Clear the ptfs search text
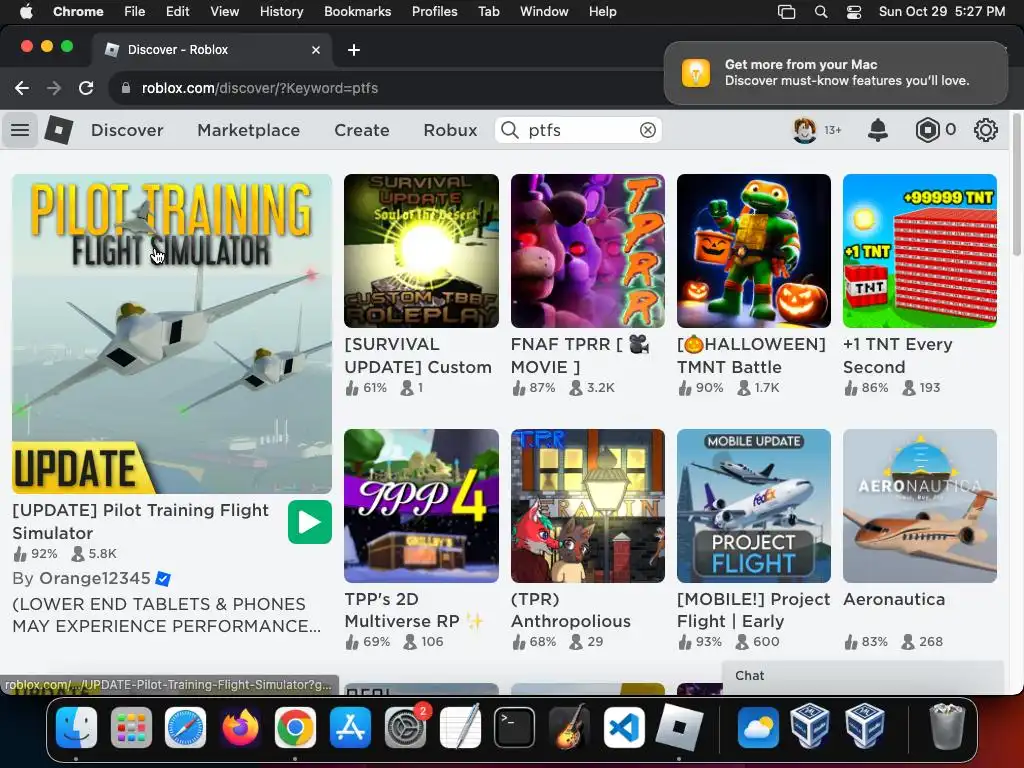 click(647, 130)
